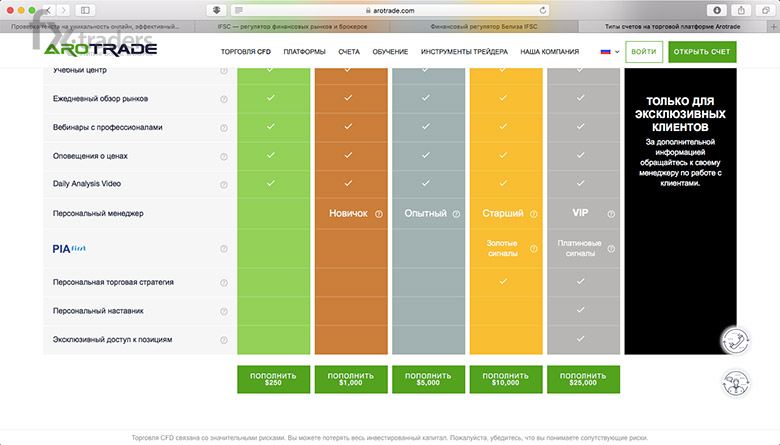The height and width of the screenshot is (445, 780).
Task: Click Платиновые сигналы text in VIP column
Action: click(580, 248)
